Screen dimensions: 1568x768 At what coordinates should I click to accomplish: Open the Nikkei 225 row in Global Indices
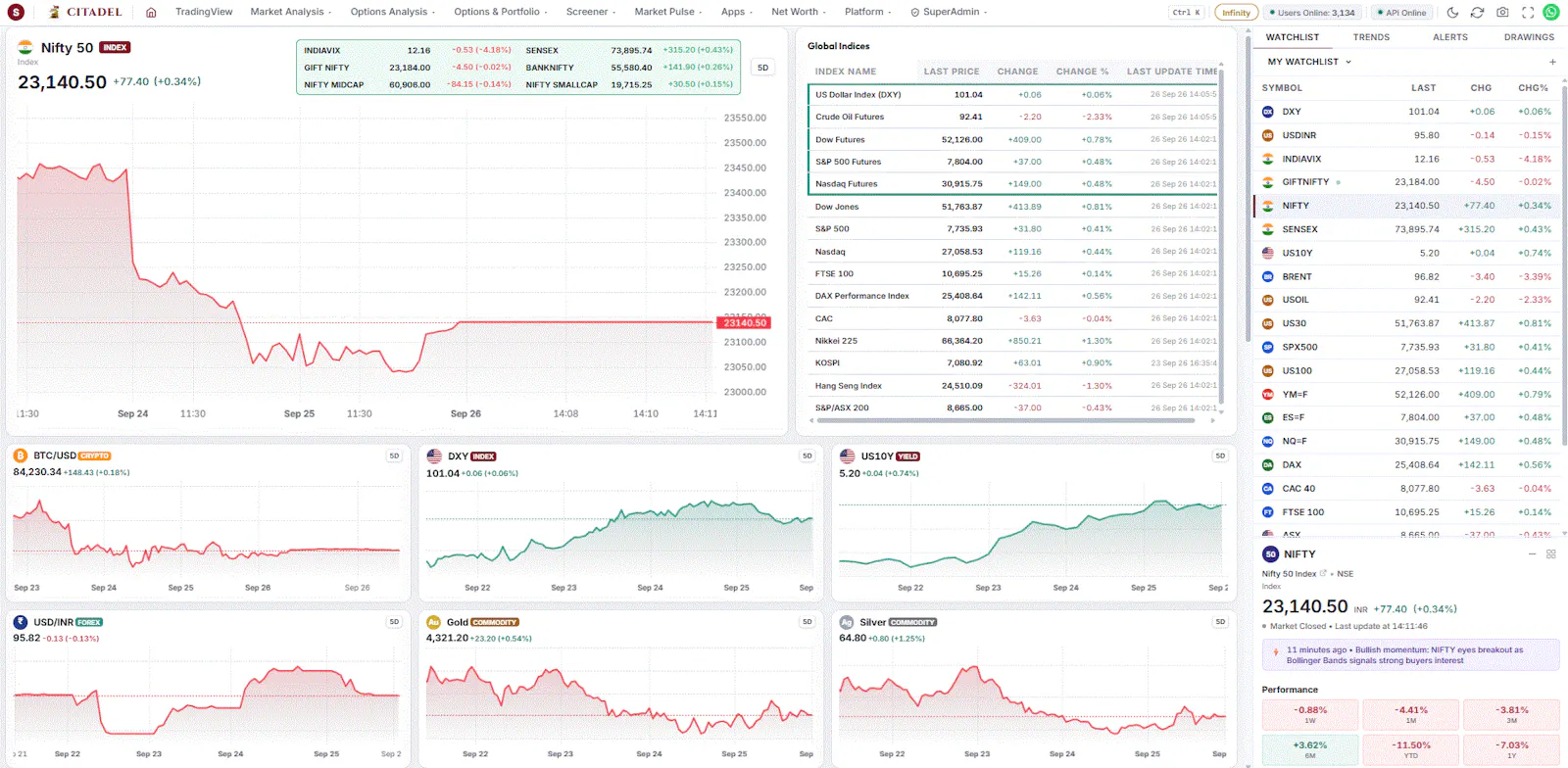click(x=1013, y=341)
